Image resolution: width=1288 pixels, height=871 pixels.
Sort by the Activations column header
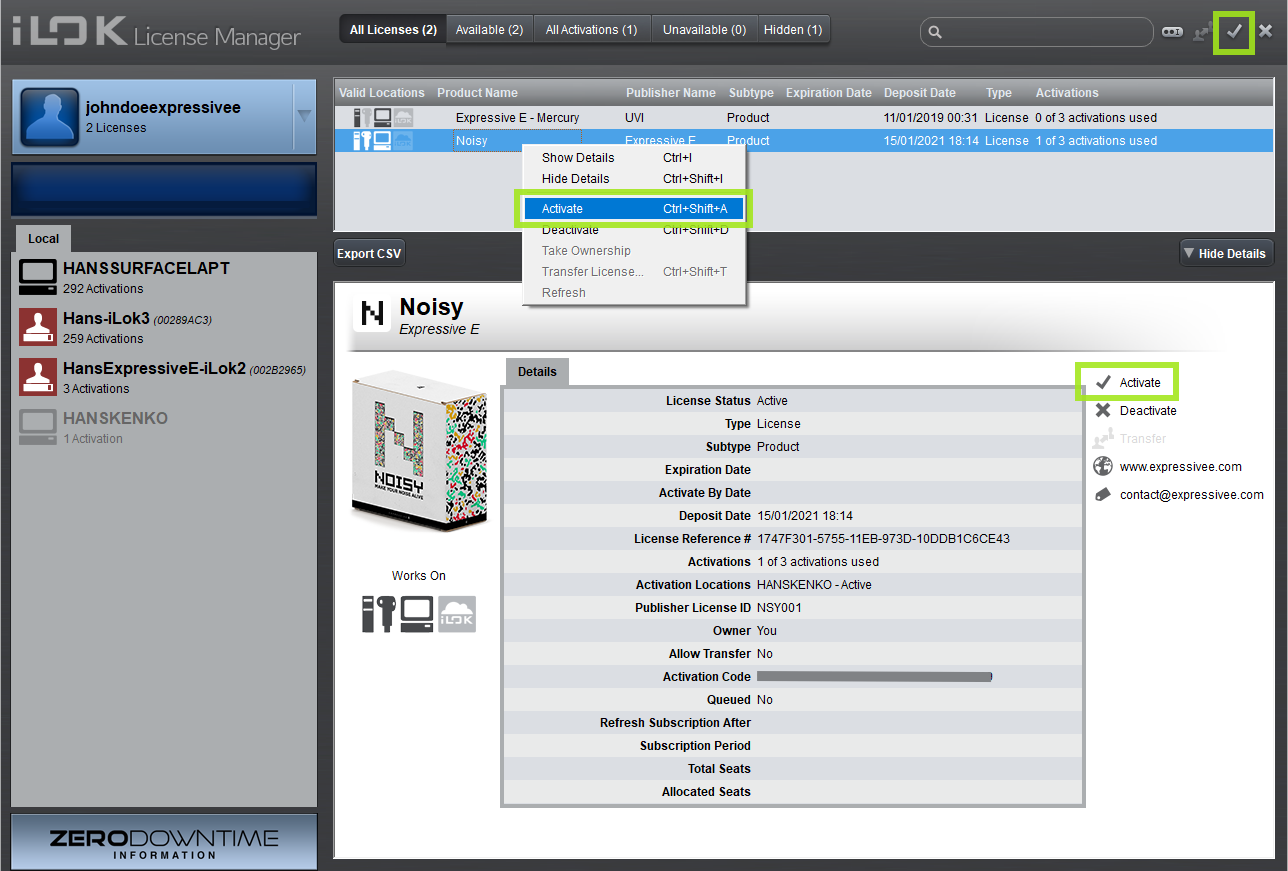[1067, 93]
